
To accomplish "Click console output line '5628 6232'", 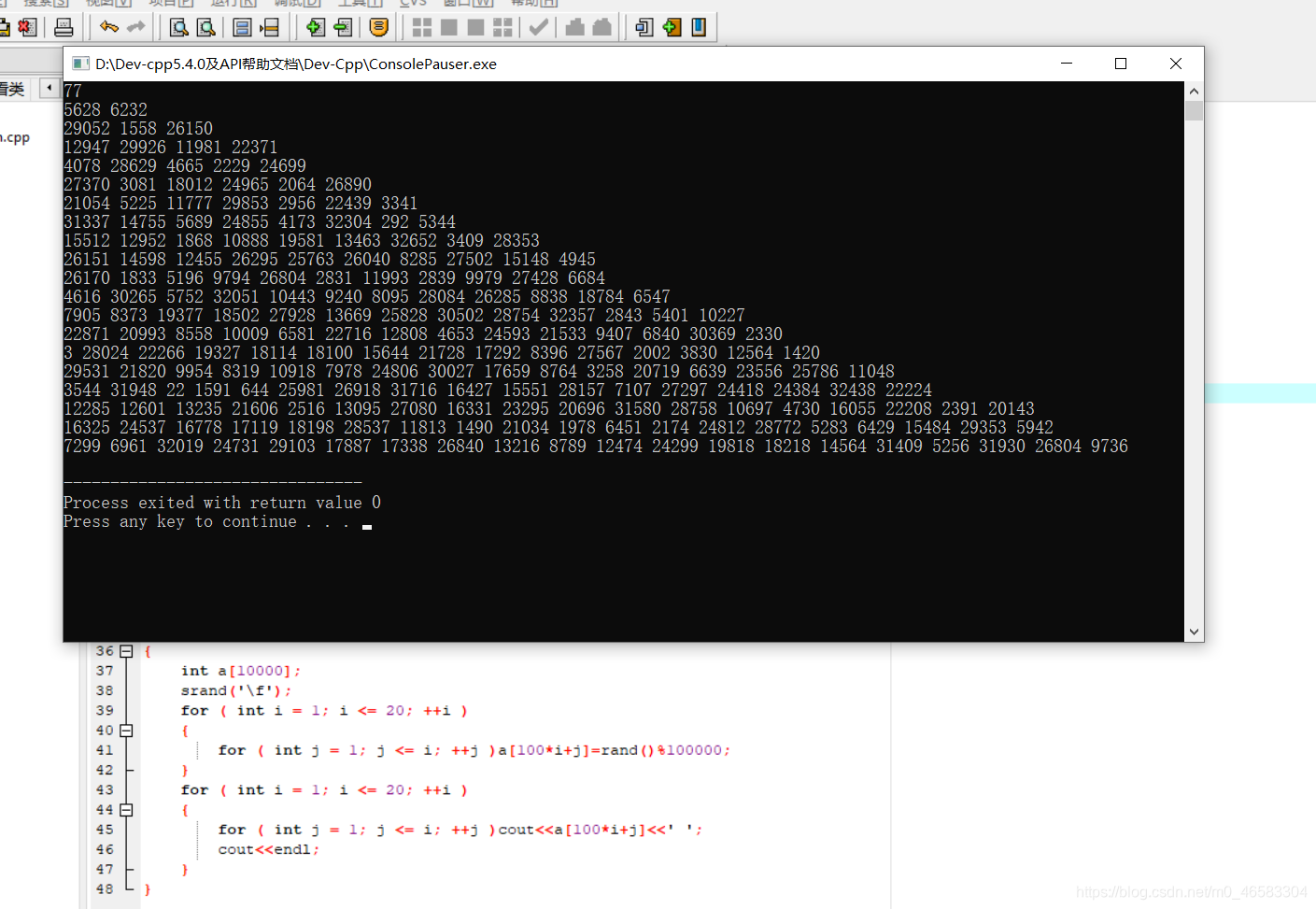I will (106, 110).
